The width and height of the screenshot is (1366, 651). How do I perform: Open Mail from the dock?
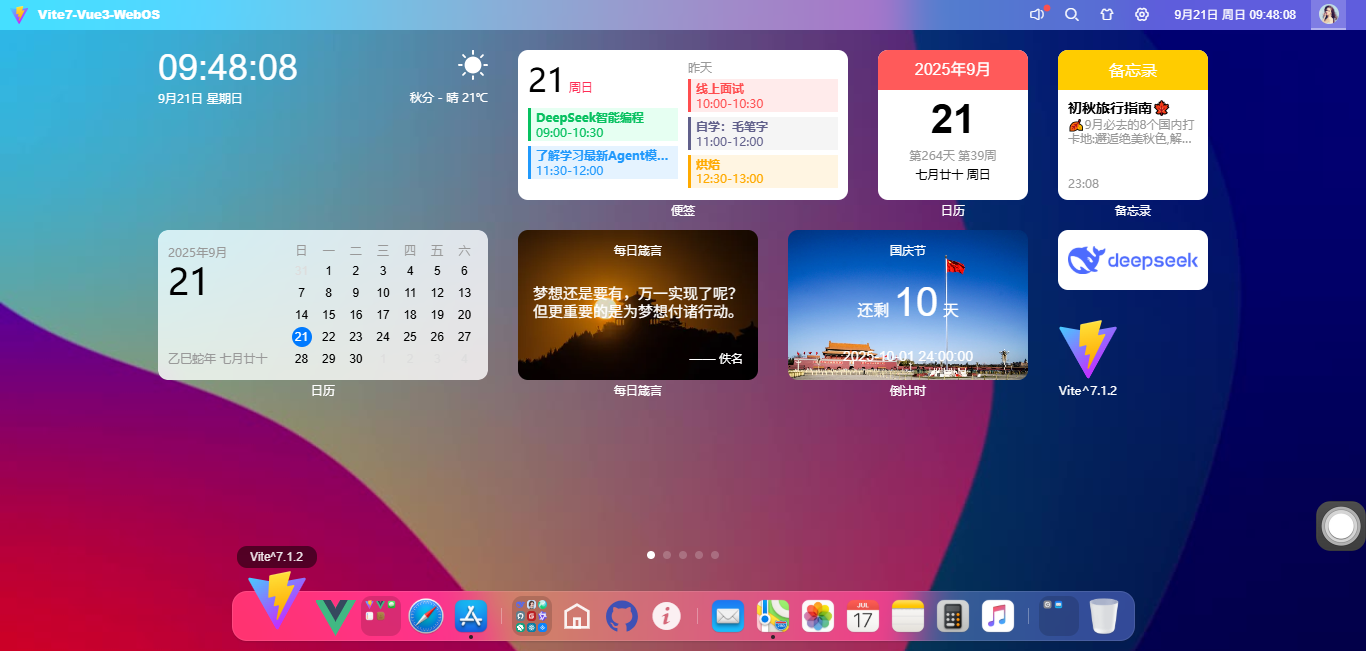728,616
